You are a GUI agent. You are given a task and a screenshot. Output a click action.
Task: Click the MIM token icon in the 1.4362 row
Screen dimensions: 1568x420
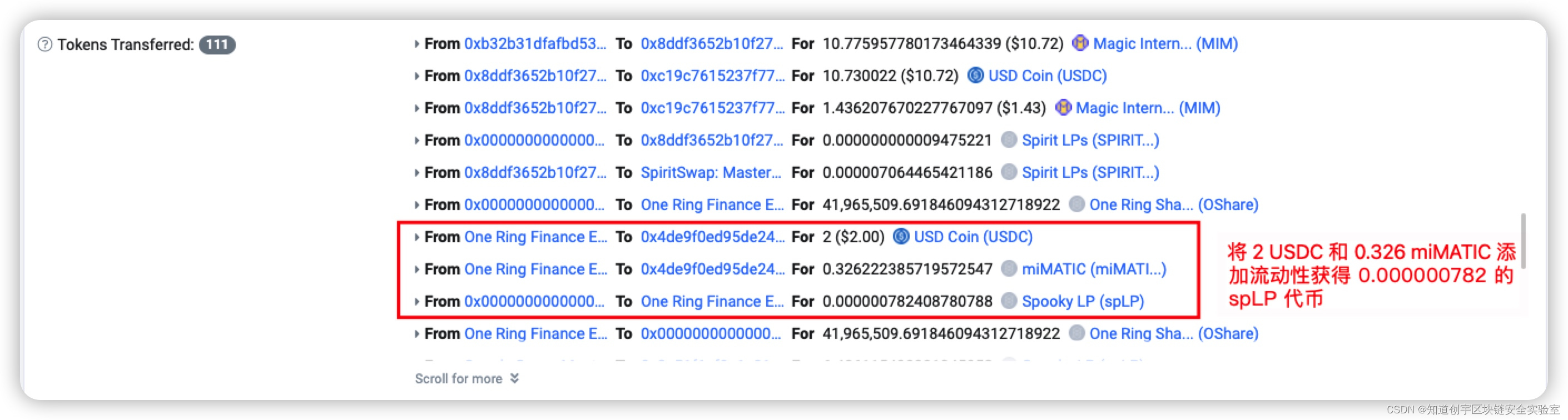1063,108
